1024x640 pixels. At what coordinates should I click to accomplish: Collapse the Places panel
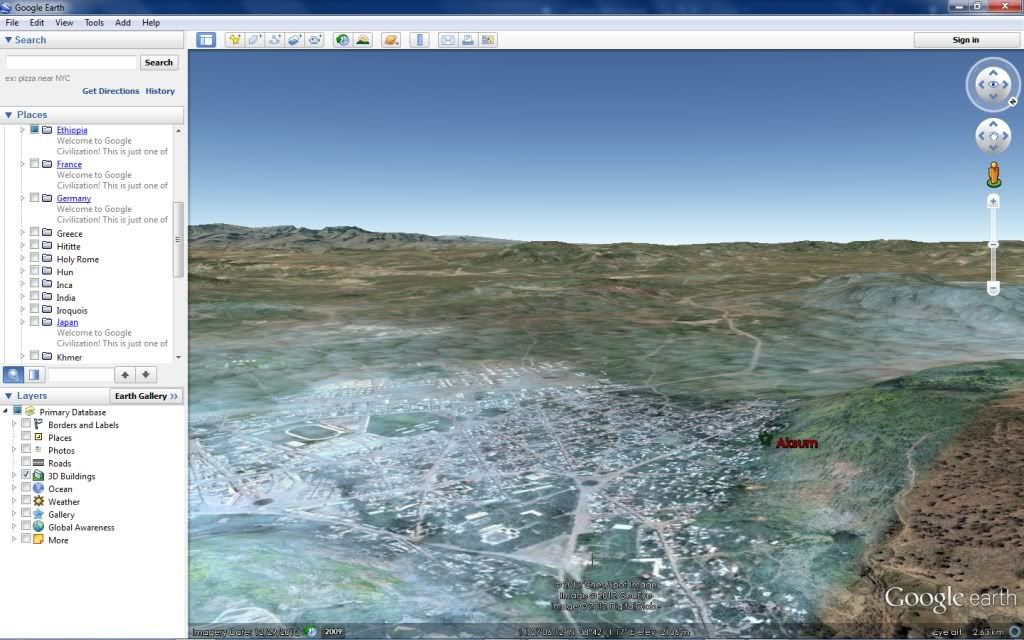click(x=8, y=114)
